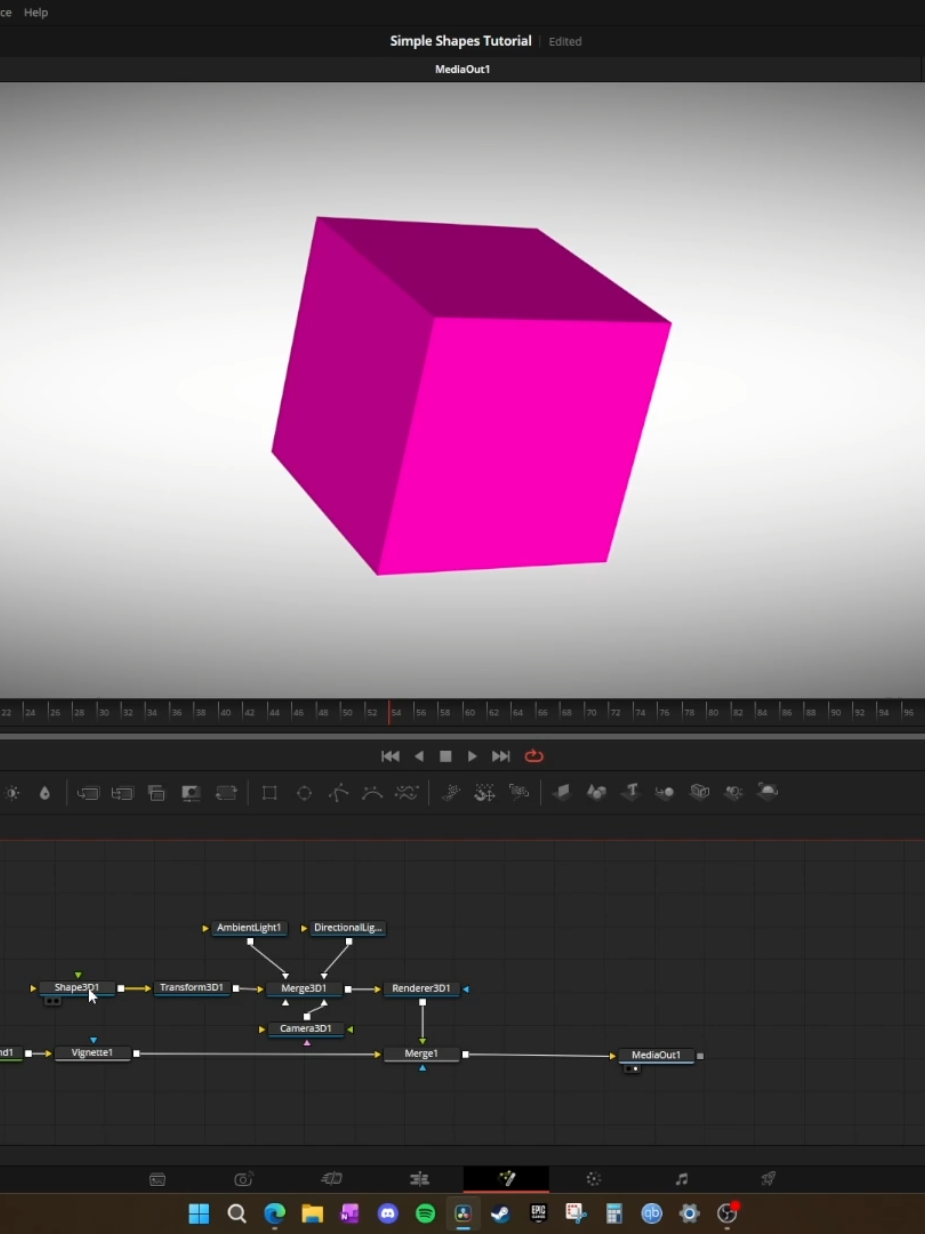925x1234 pixels.
Task: Select the Ellipse mask tool
Action: [x=304, y=793]
